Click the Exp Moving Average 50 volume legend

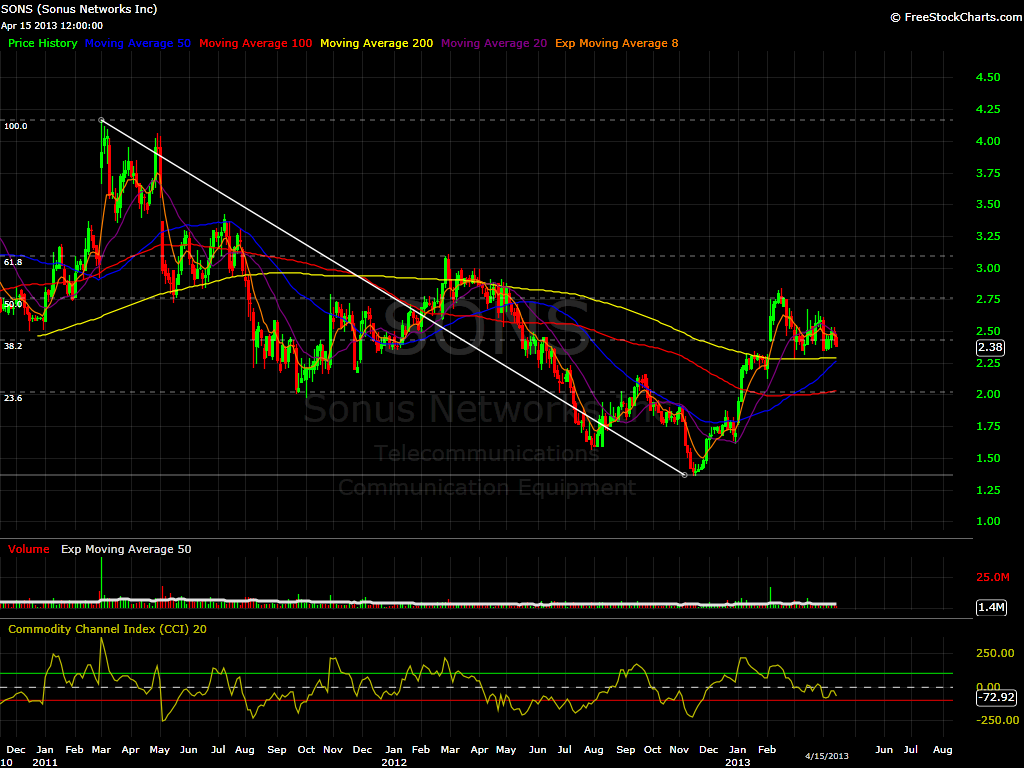click(x=126, y=549)
